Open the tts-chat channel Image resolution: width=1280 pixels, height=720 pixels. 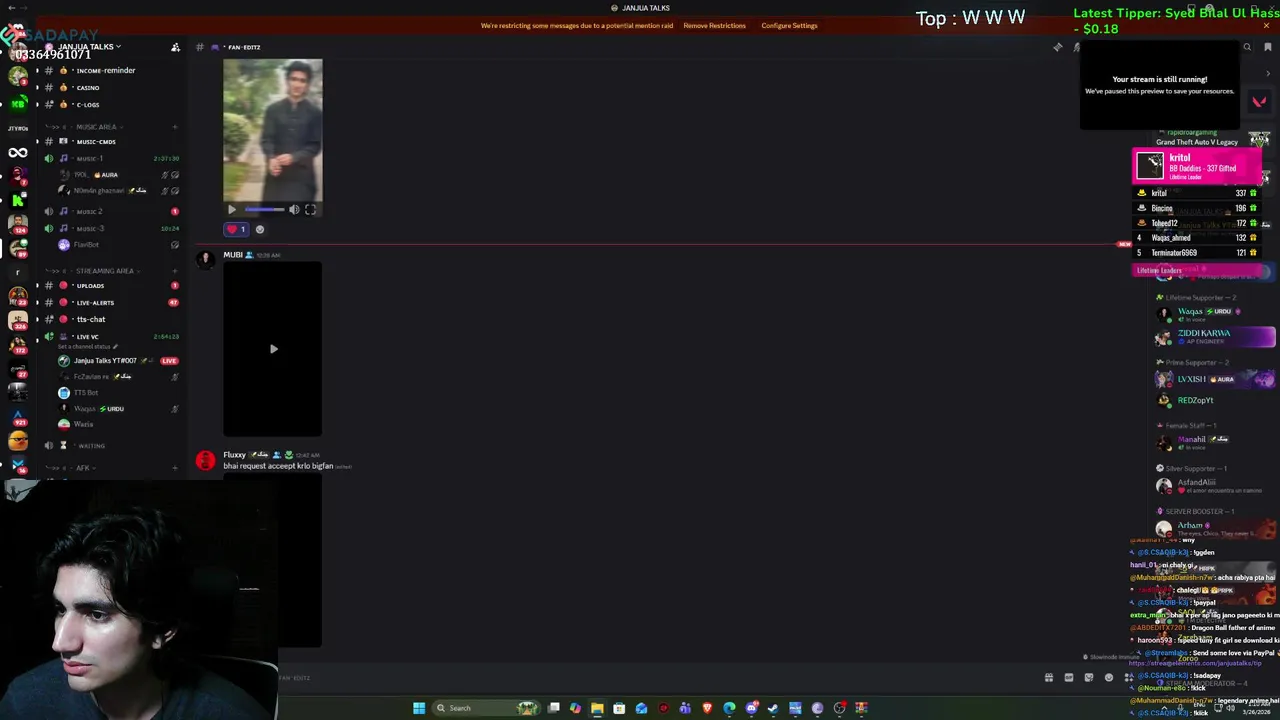point(90,319)
